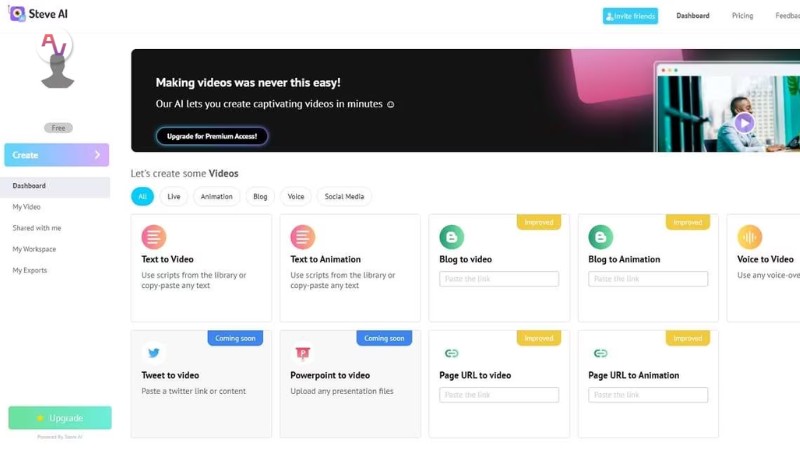Click the Text to Video card icon

154,237
